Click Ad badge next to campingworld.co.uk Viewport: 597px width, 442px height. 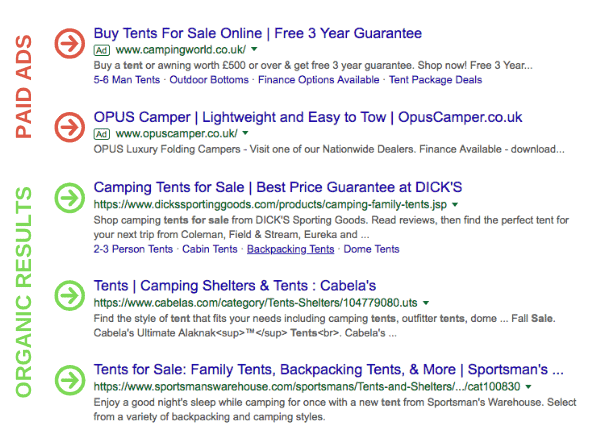[102, 50]
